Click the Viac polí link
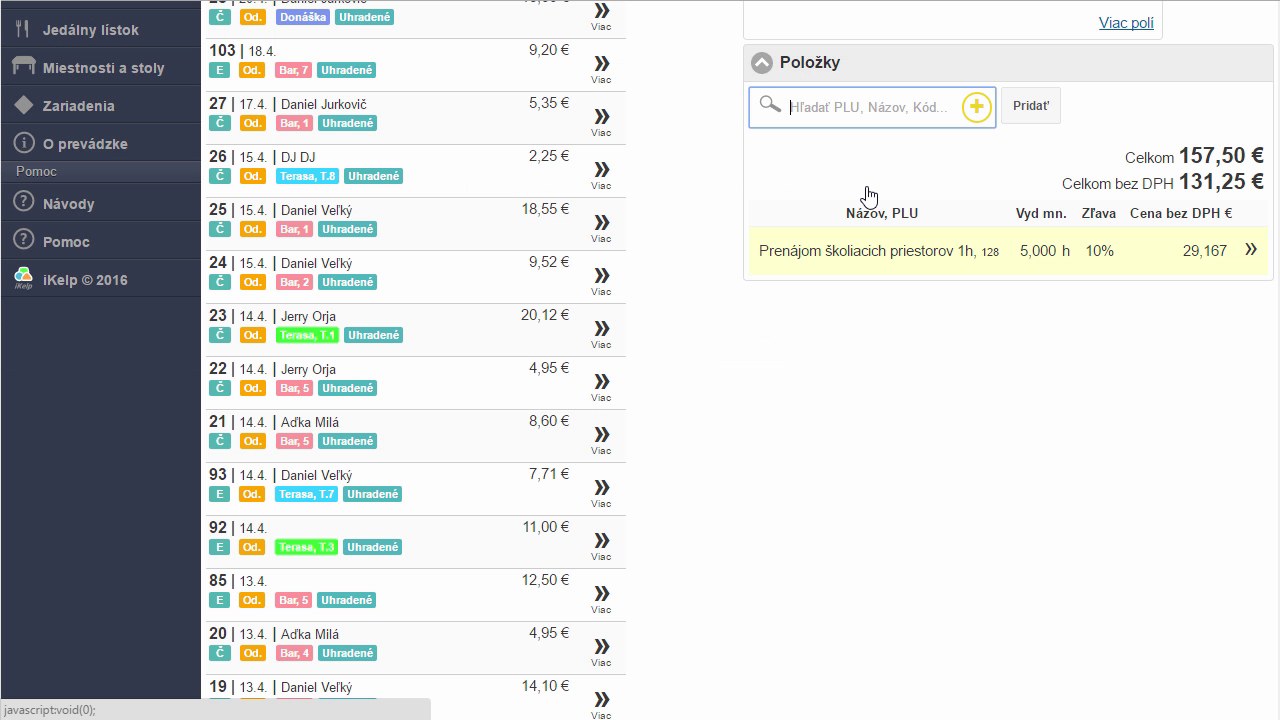The width and height of the screenshot is (1280, 720). pyautogui.click(x=1126, y=22)
